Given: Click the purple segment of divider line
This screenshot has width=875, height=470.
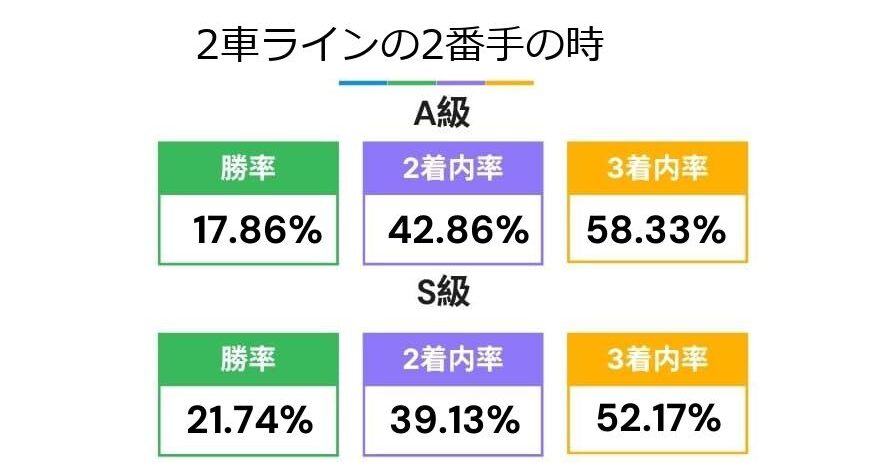Looking at the screenshot, I should [460, 83].
